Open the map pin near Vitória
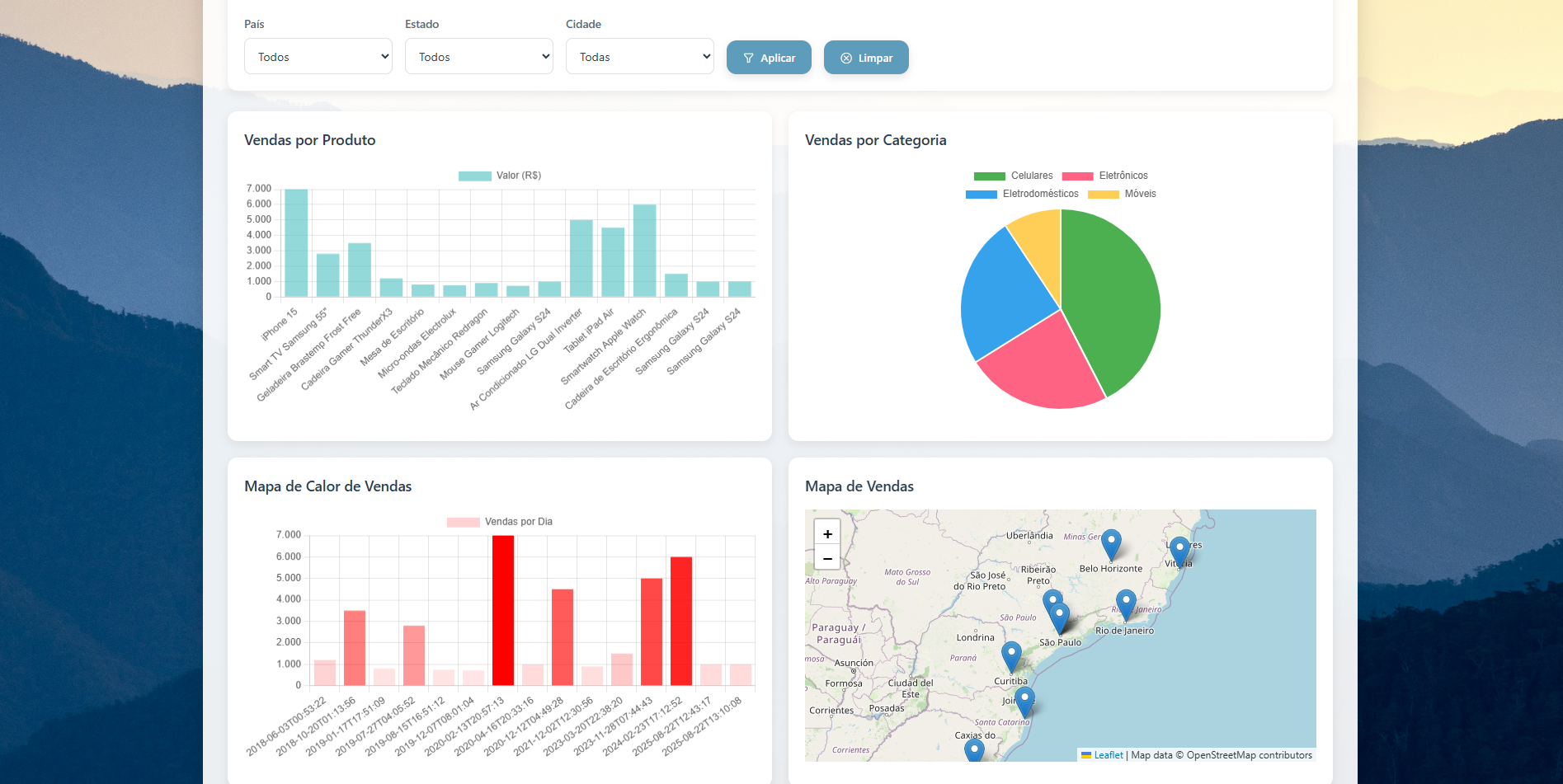The width and height of the screenshot is (1563, 784). [1179, 551]
